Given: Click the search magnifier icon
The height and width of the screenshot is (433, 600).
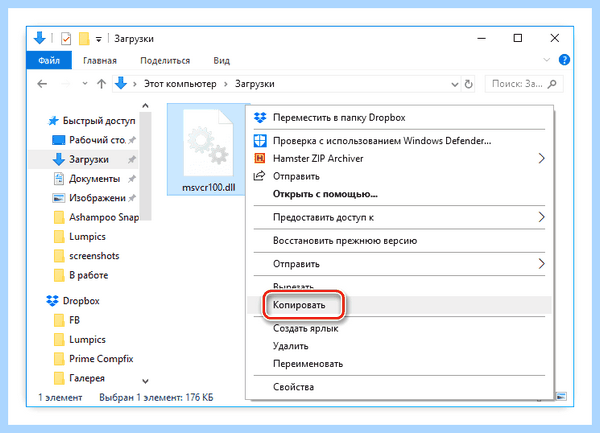Looking at the screenshot, I should pos(552,84).
